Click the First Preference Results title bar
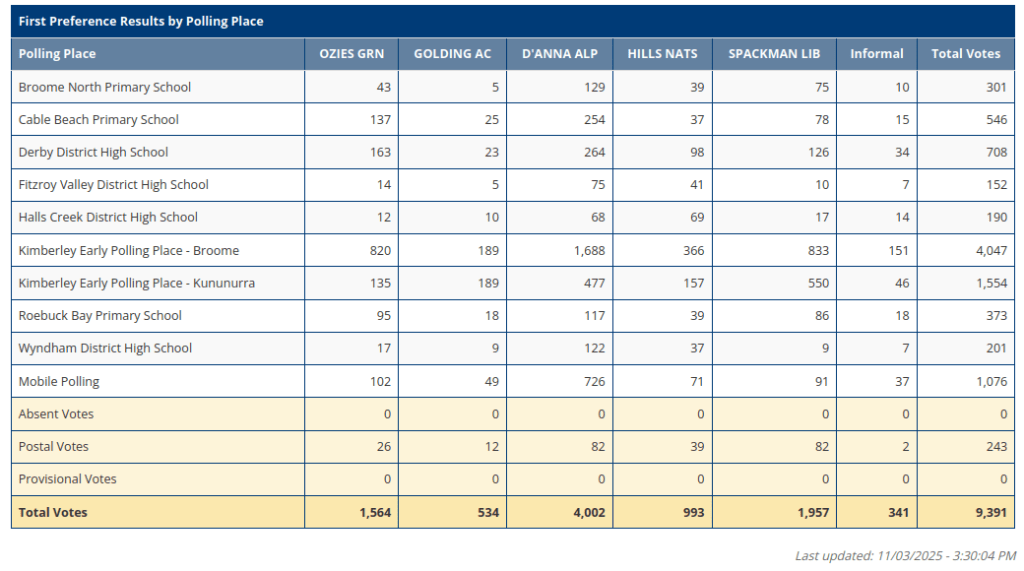The width and height of the screenshot is (1024, 571). (x=141, y=21)
